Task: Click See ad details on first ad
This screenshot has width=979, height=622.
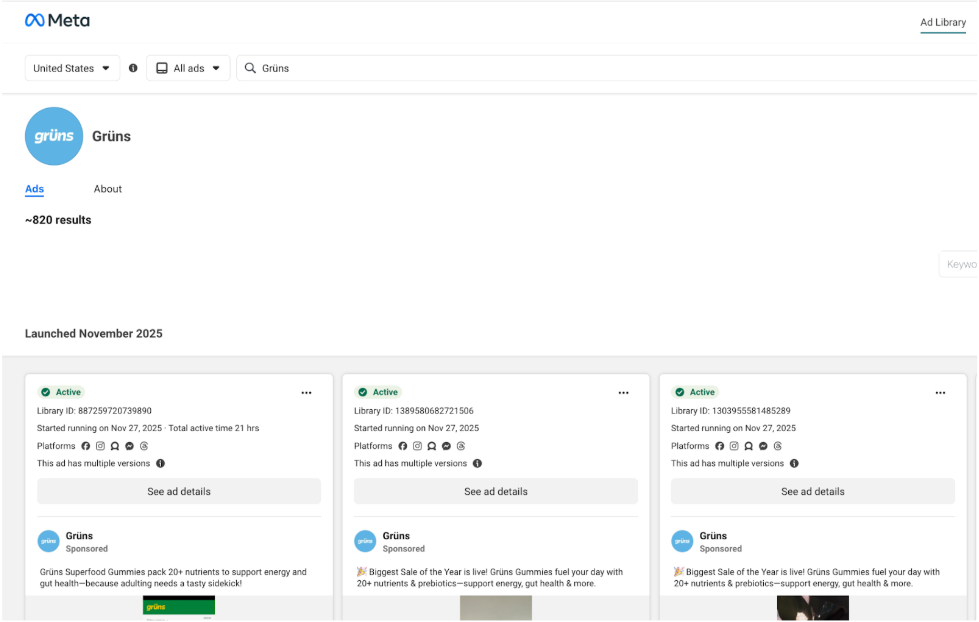Action: click(x=179, y=491)
